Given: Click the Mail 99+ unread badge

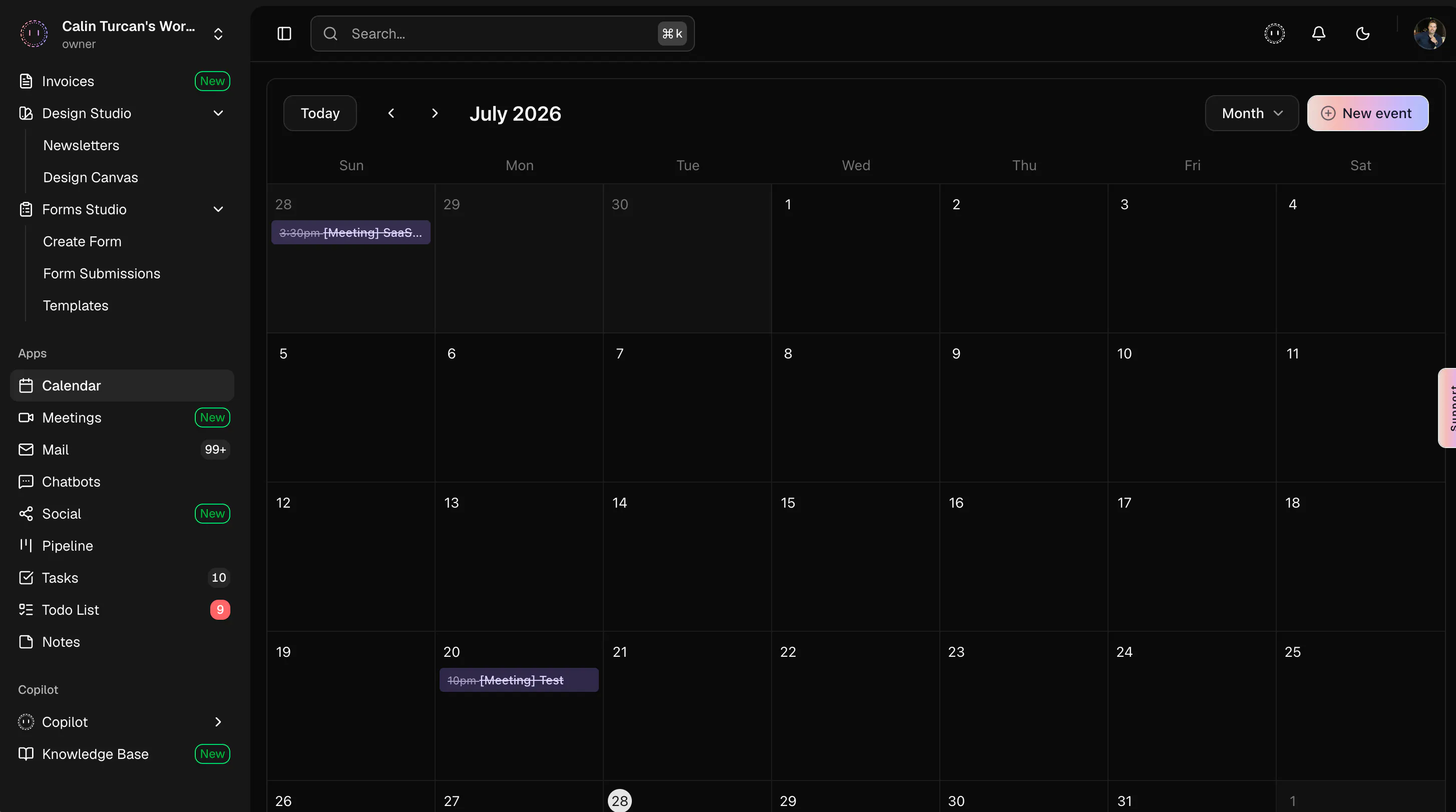Looking at the screenshot, I should click(215, 450).
